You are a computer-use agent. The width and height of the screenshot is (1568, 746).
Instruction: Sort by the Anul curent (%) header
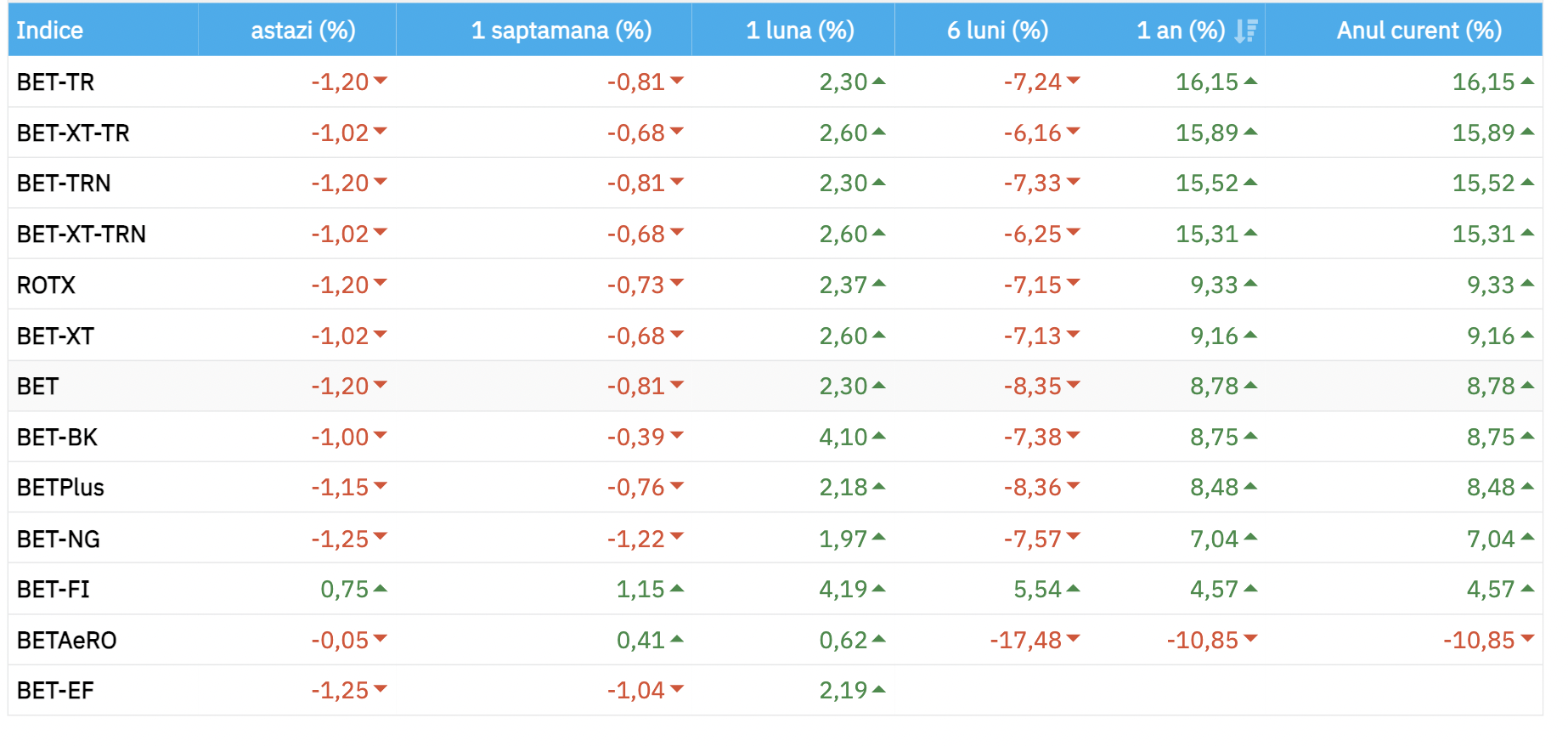pos(1419,31)
